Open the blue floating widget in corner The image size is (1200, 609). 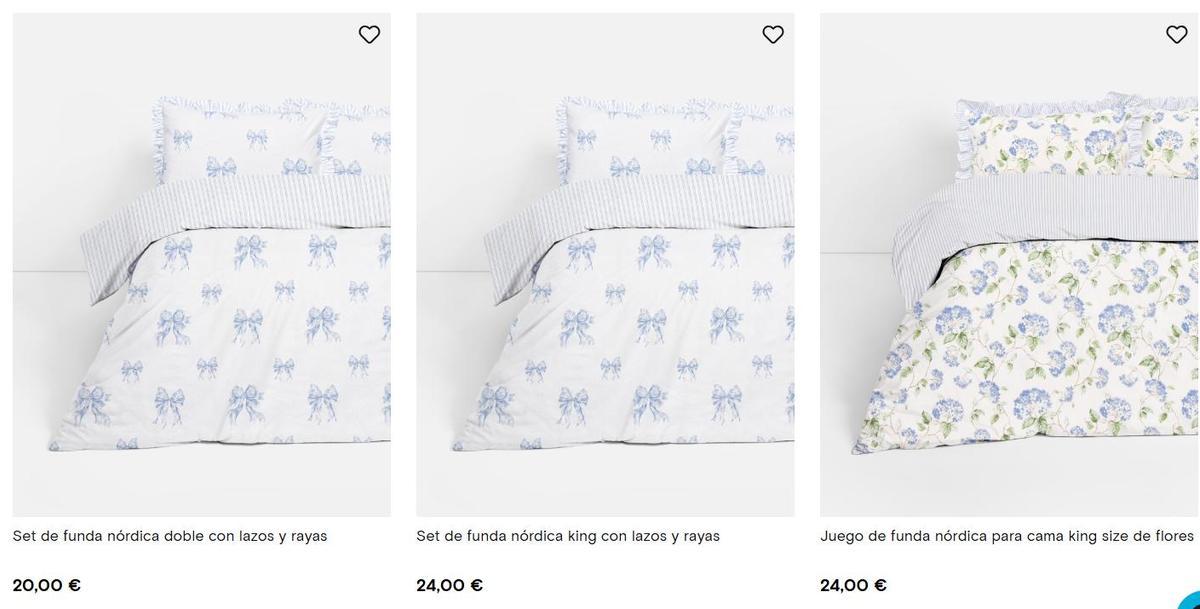pyautogui.click(x=1190, y=600)
